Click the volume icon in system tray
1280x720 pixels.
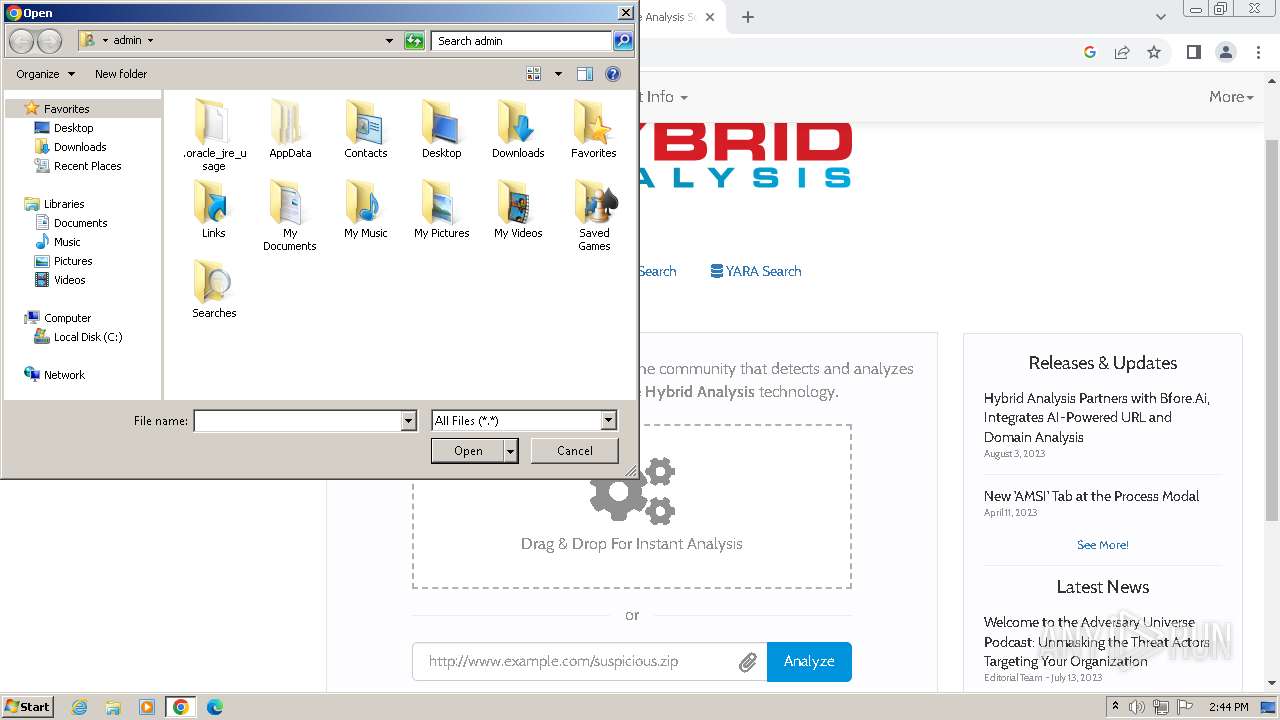click(1137, 707)
